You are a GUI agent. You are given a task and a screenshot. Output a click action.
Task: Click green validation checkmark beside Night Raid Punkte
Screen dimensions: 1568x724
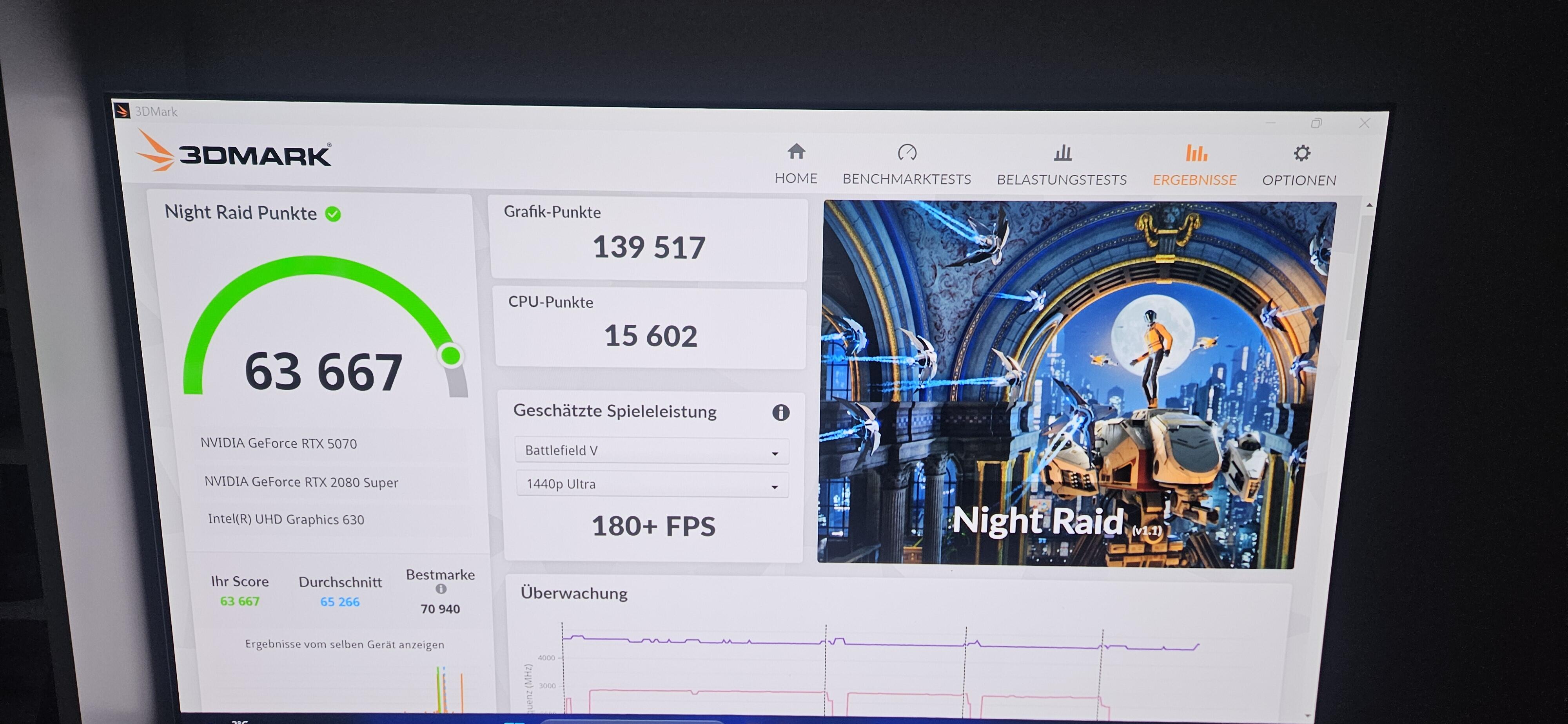click(333, 214)
